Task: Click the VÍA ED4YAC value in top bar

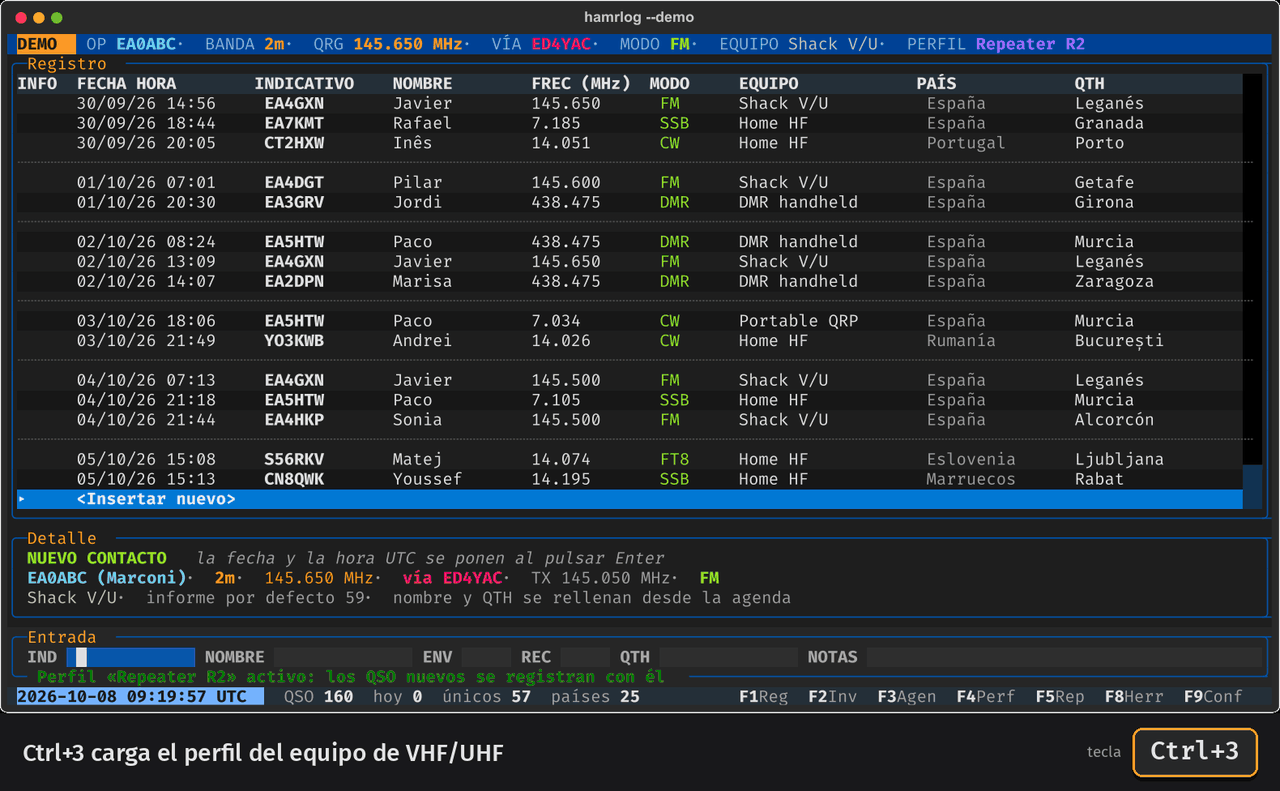Action: tap(561, 44)
